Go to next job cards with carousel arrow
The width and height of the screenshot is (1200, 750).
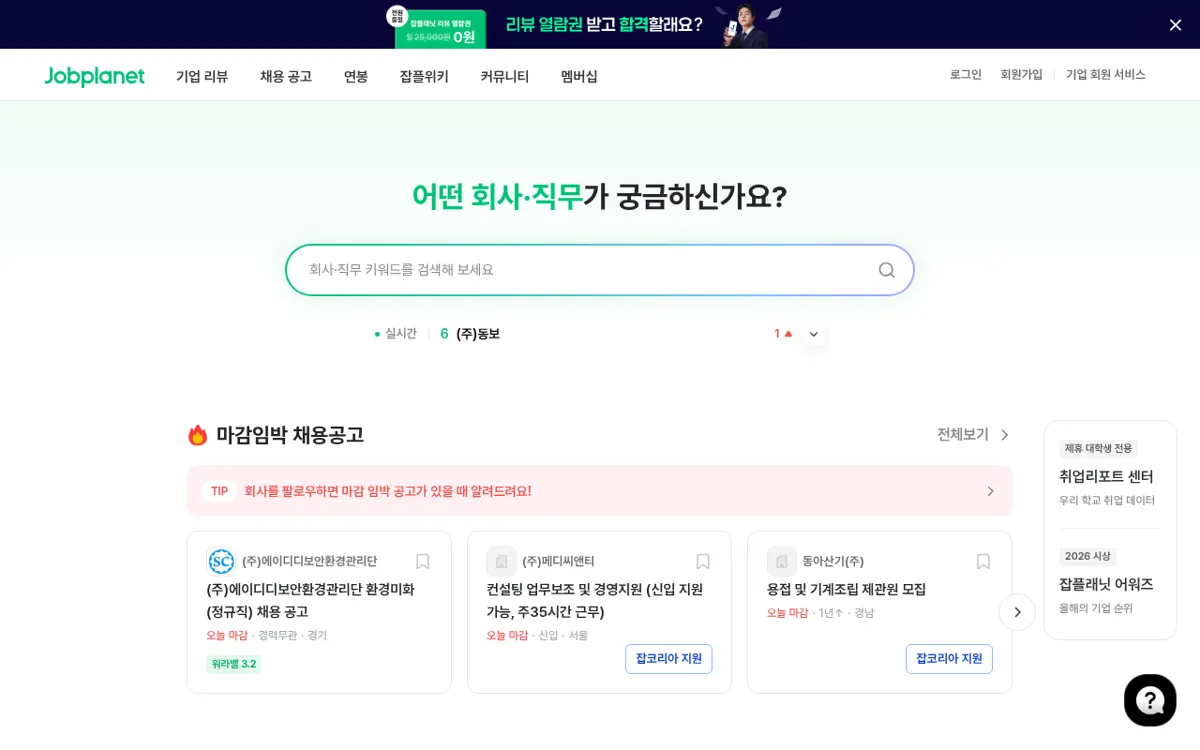pos(1017,612)
